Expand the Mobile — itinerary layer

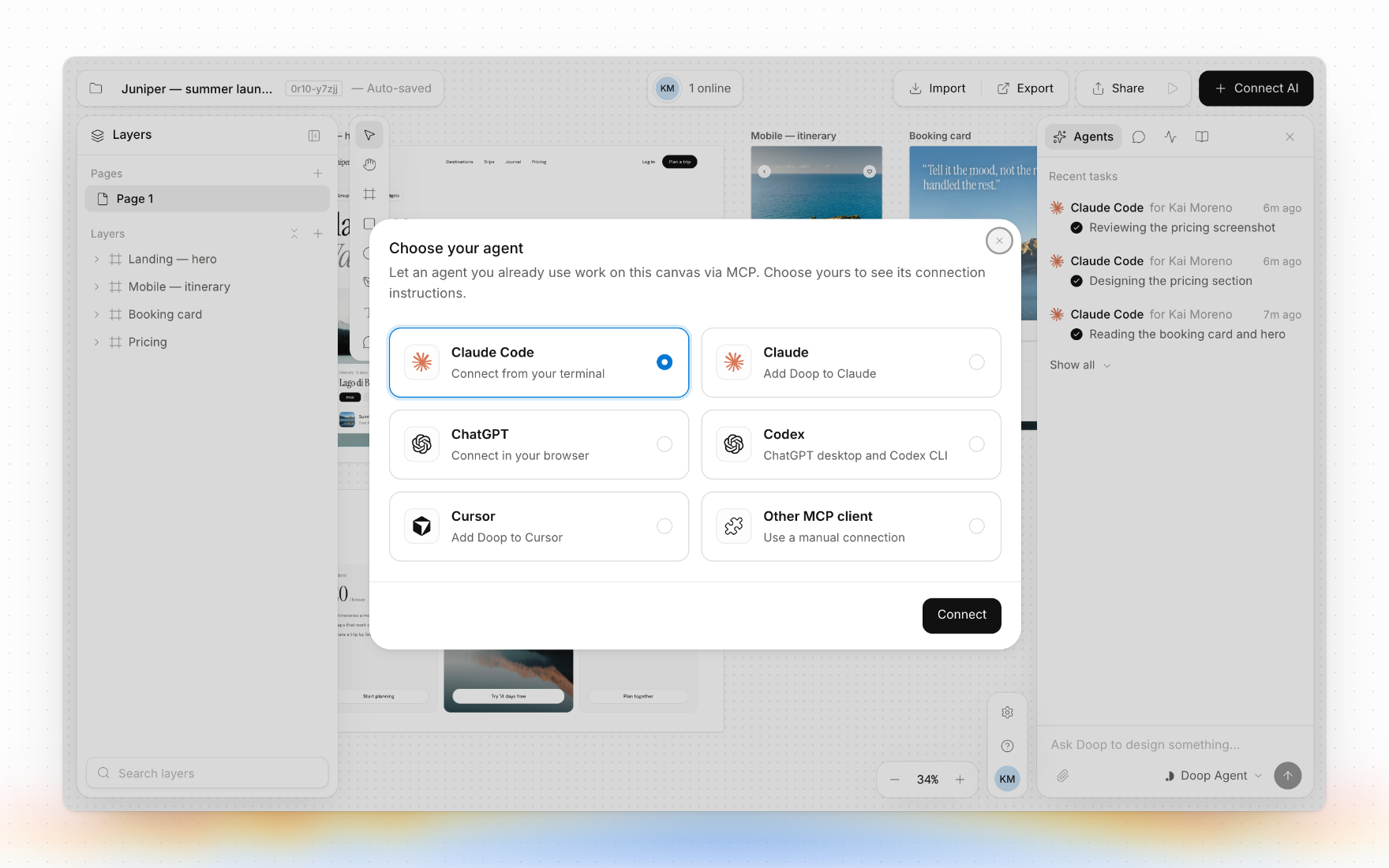pos(97,286)
